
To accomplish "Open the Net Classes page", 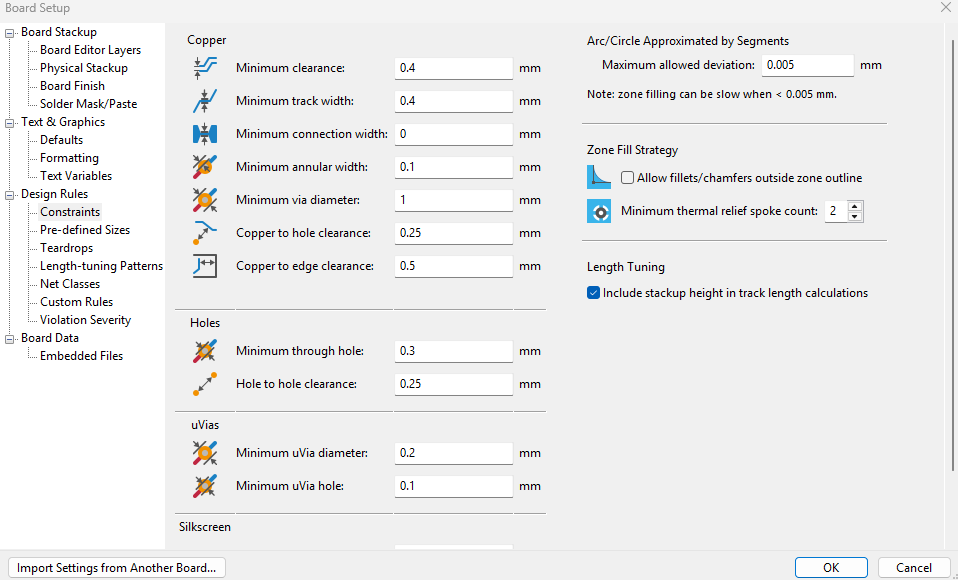I will (70, 284).
